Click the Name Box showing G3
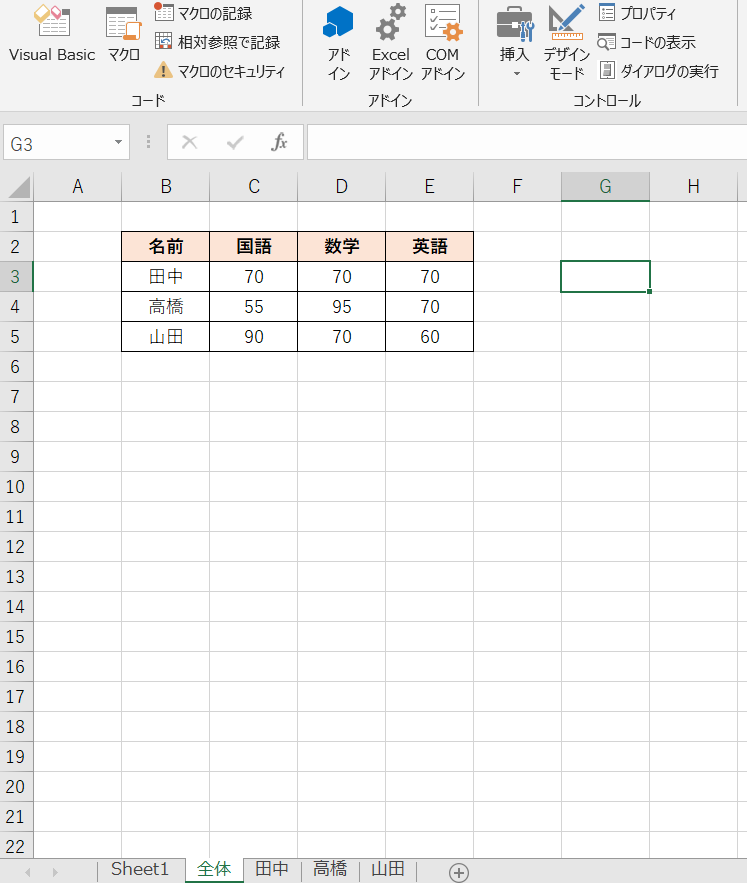 (56, 144)
